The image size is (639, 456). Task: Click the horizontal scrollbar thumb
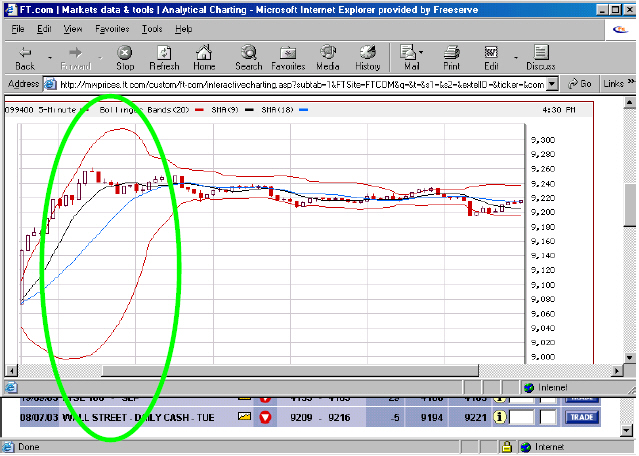(290, 371)
